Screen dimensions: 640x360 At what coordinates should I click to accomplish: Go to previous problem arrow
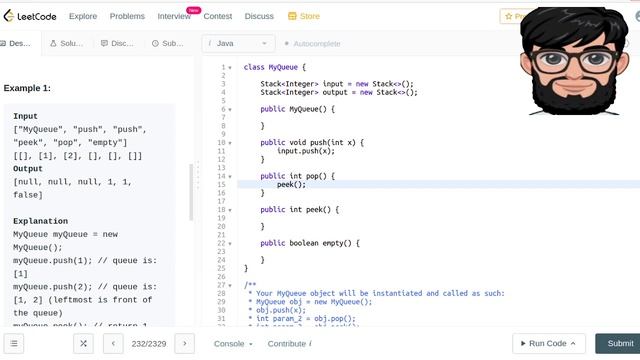113,344
